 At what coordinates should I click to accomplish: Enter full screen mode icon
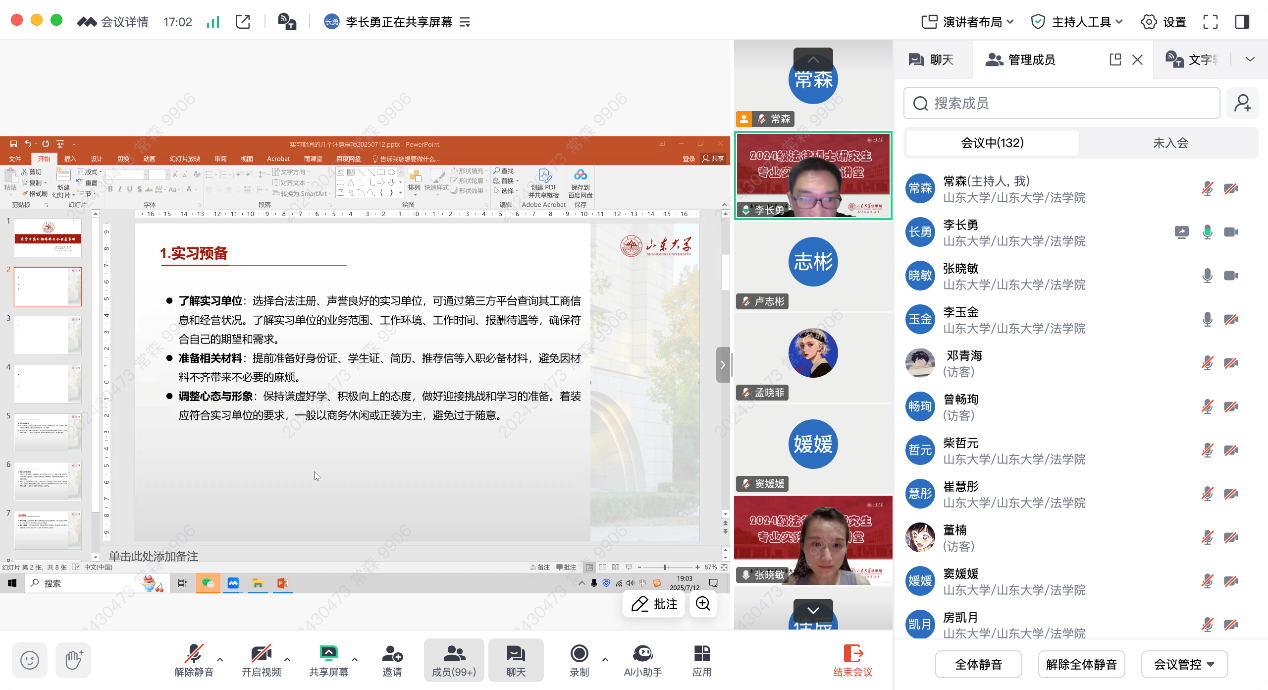tap(1210, 21)
